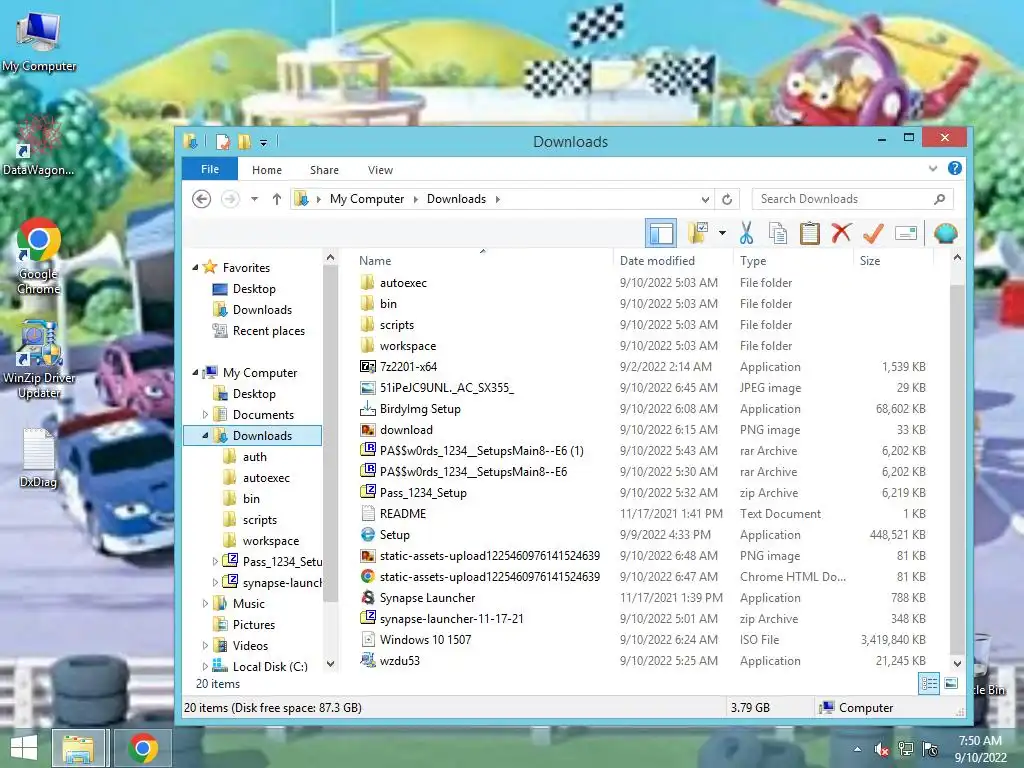Expand Music in the navigation tree

tap(205, 603)
